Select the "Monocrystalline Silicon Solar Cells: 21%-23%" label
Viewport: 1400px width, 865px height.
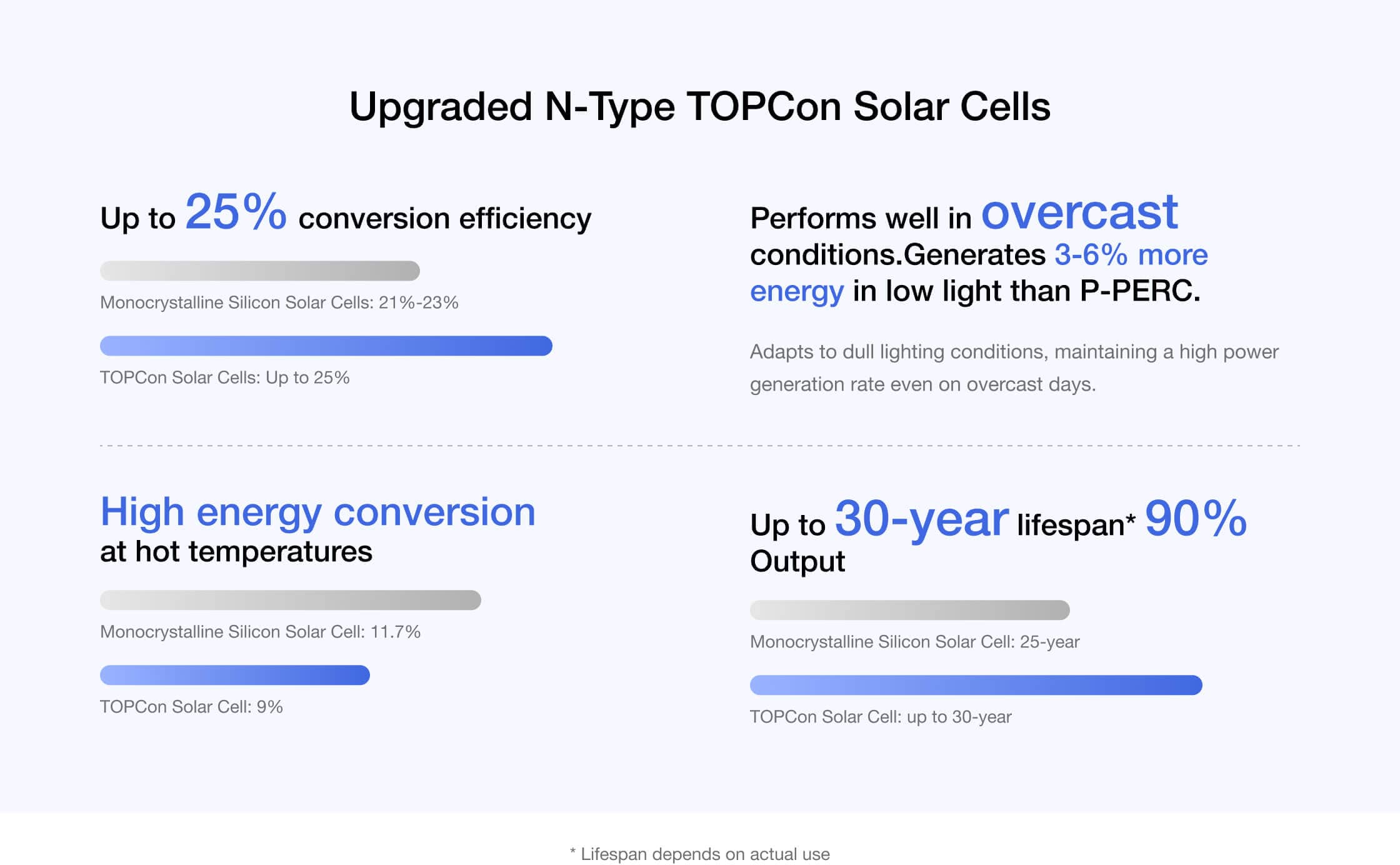[x=279, y=302]
